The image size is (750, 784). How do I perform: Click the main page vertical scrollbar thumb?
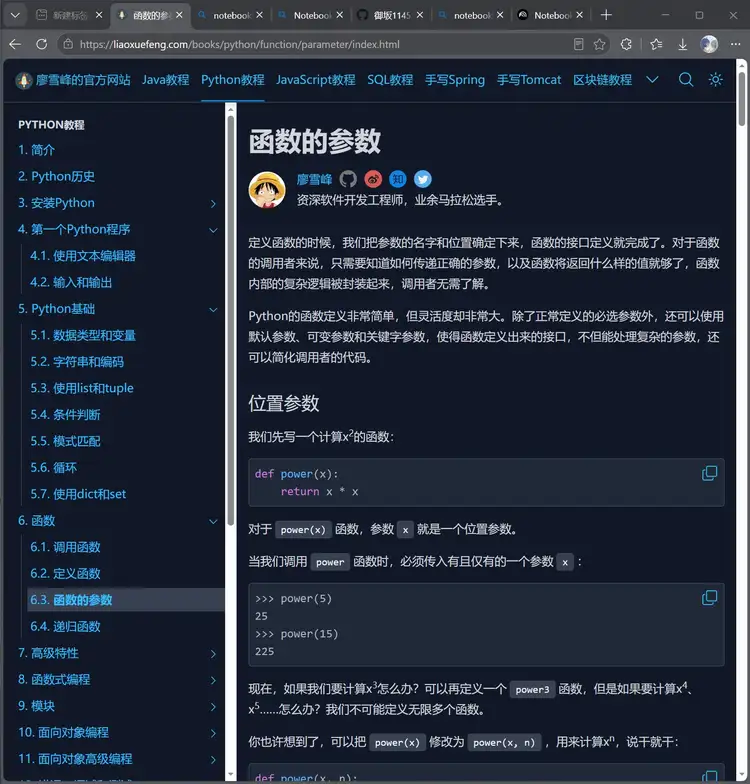click(x=742, y=99)
